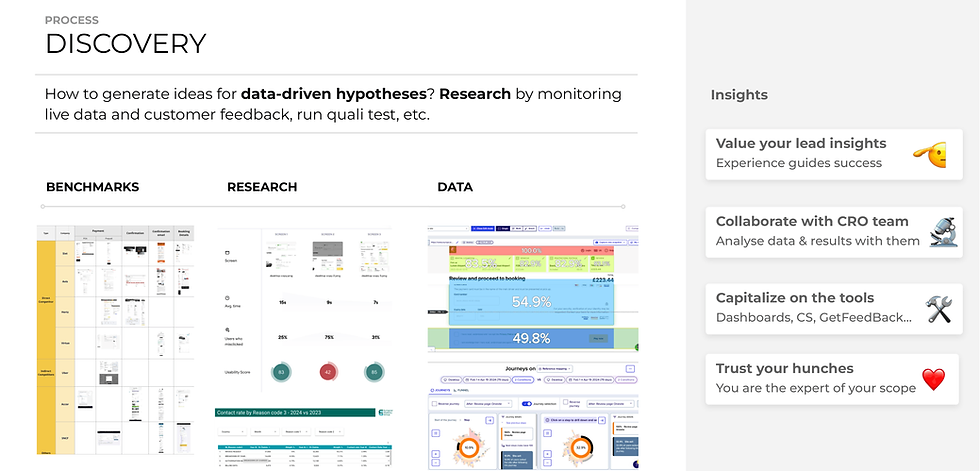Click the 15s average time value
The image size is (980, 471).
pyautogui.click(x=282, y=302)
